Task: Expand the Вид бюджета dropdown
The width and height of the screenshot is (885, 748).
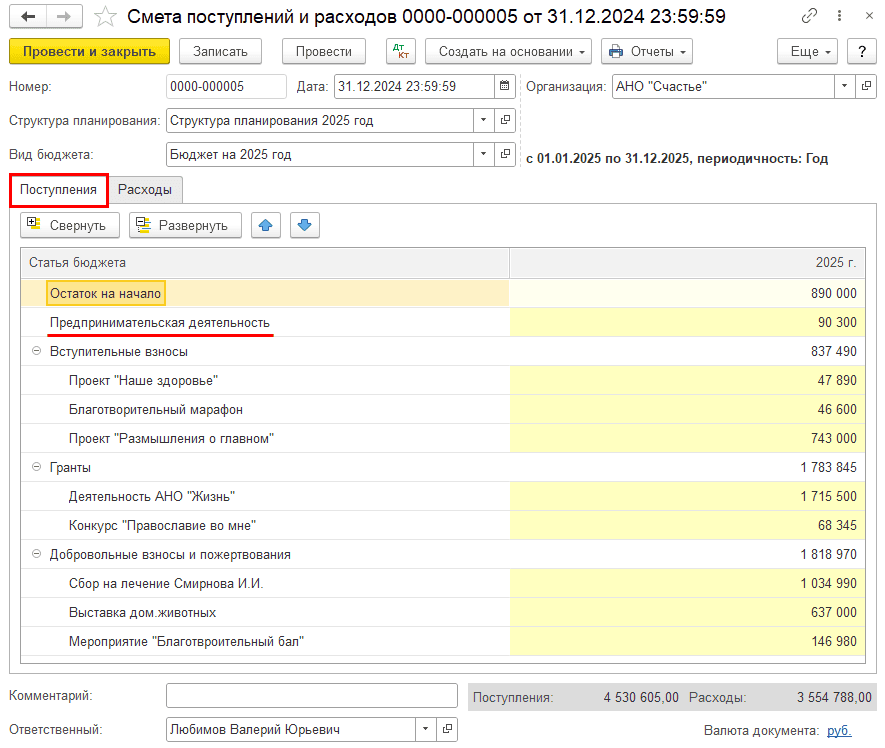Action: 484,155
